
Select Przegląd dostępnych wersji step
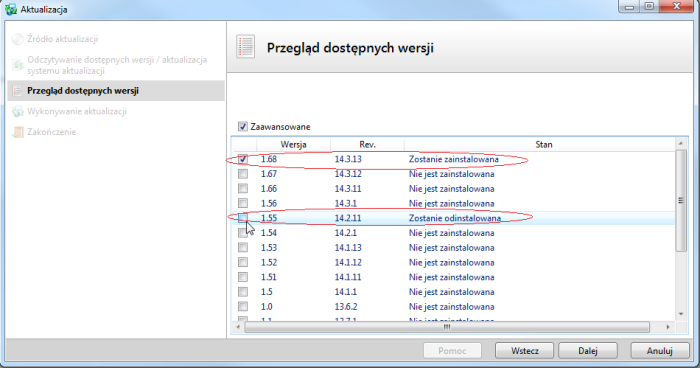(x=83, y=91)
